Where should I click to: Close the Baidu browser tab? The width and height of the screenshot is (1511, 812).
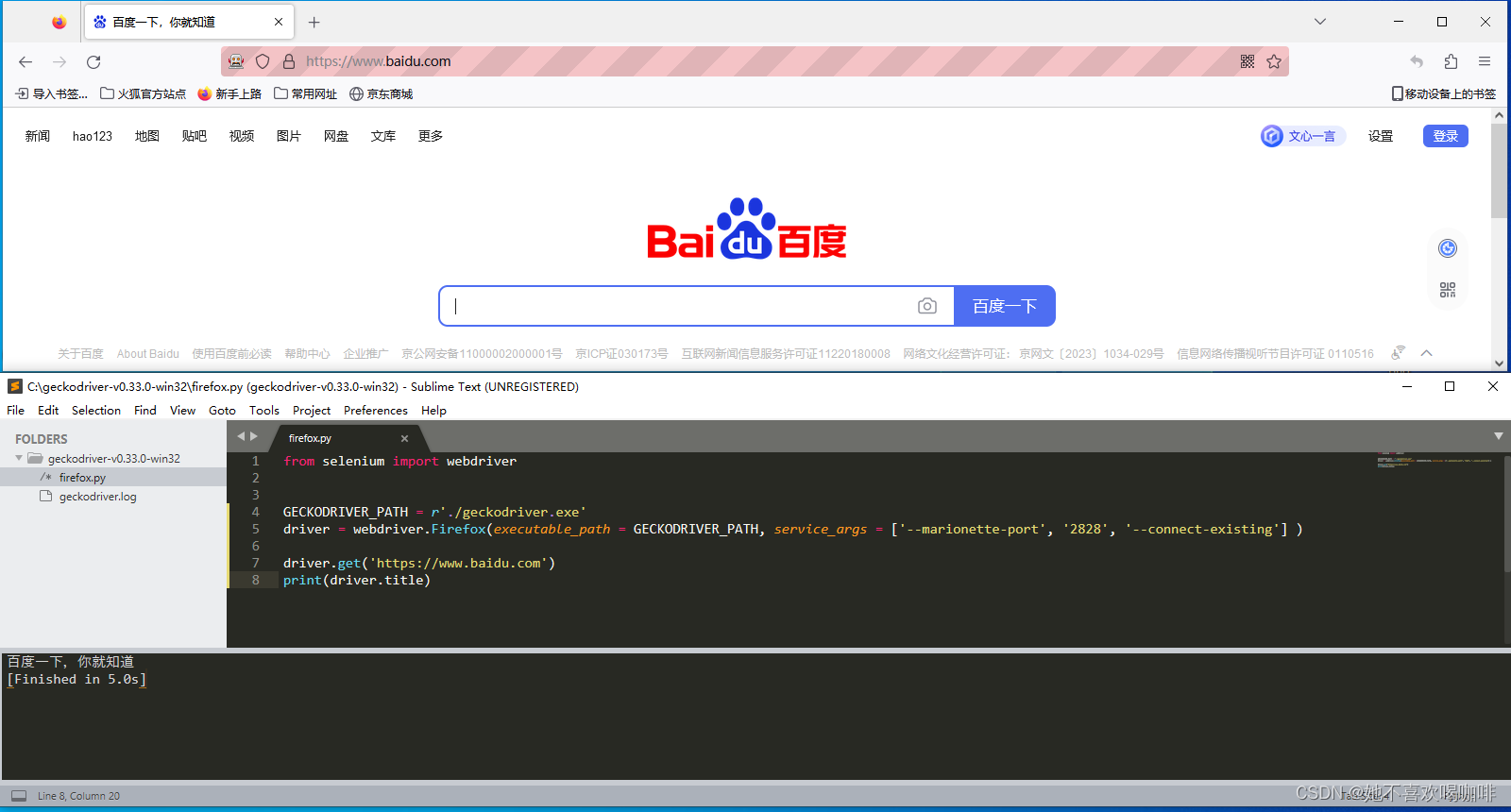click(x=279, y=22)
